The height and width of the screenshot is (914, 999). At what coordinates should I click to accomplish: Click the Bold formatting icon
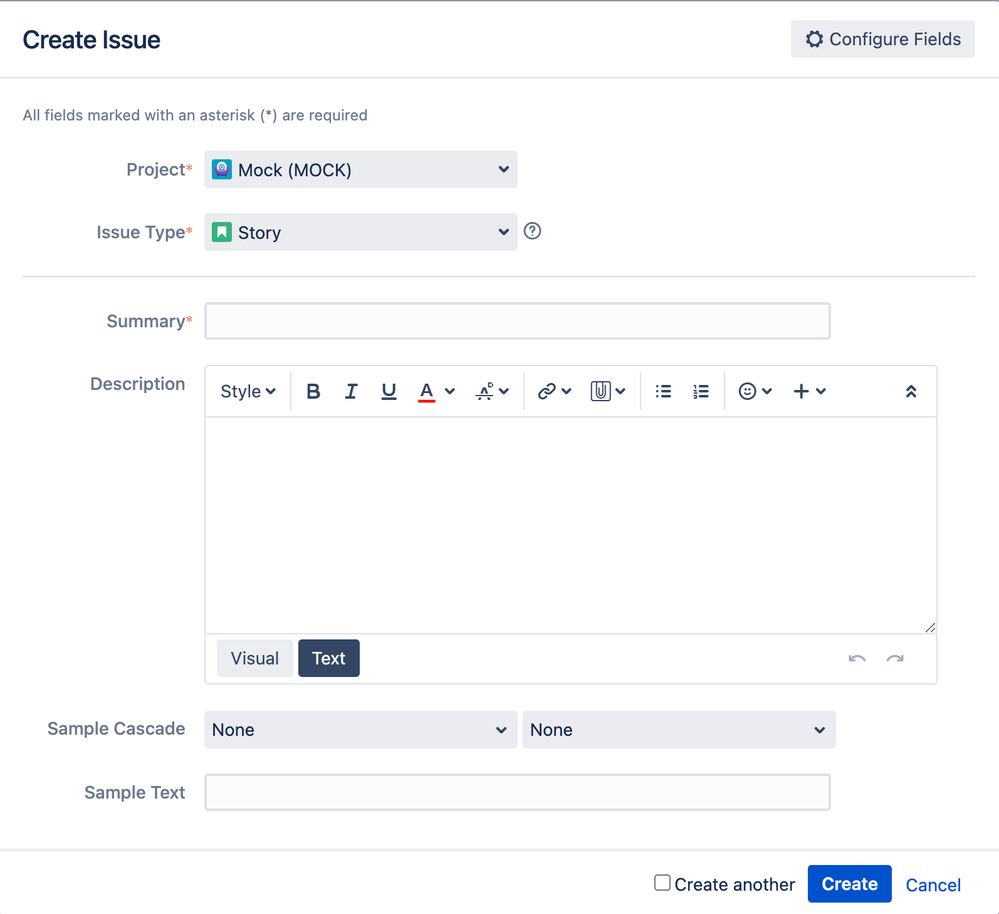313,391
